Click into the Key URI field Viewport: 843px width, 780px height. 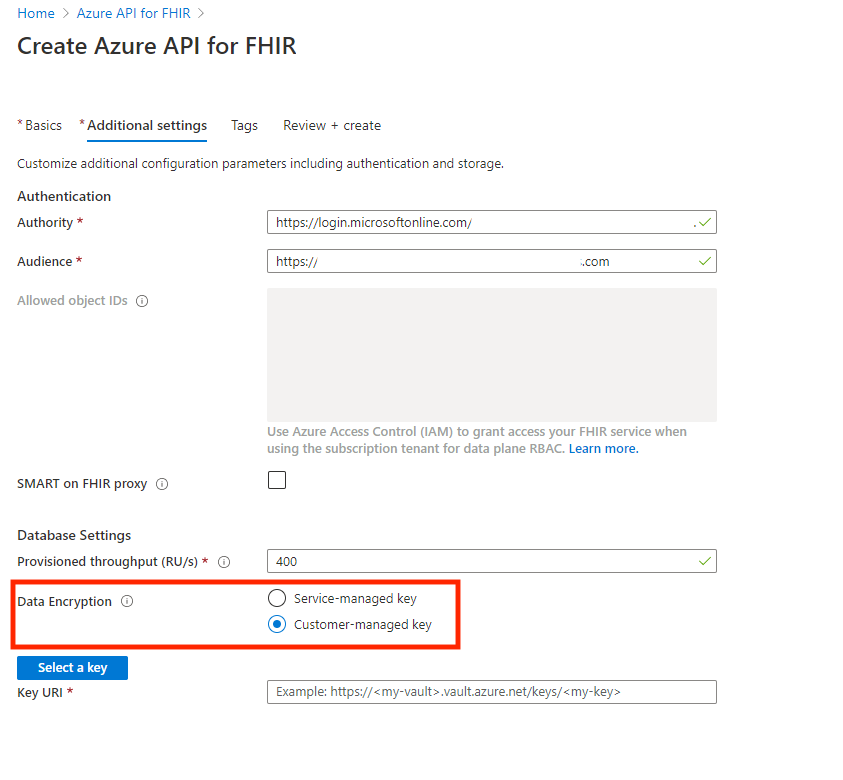491,692
